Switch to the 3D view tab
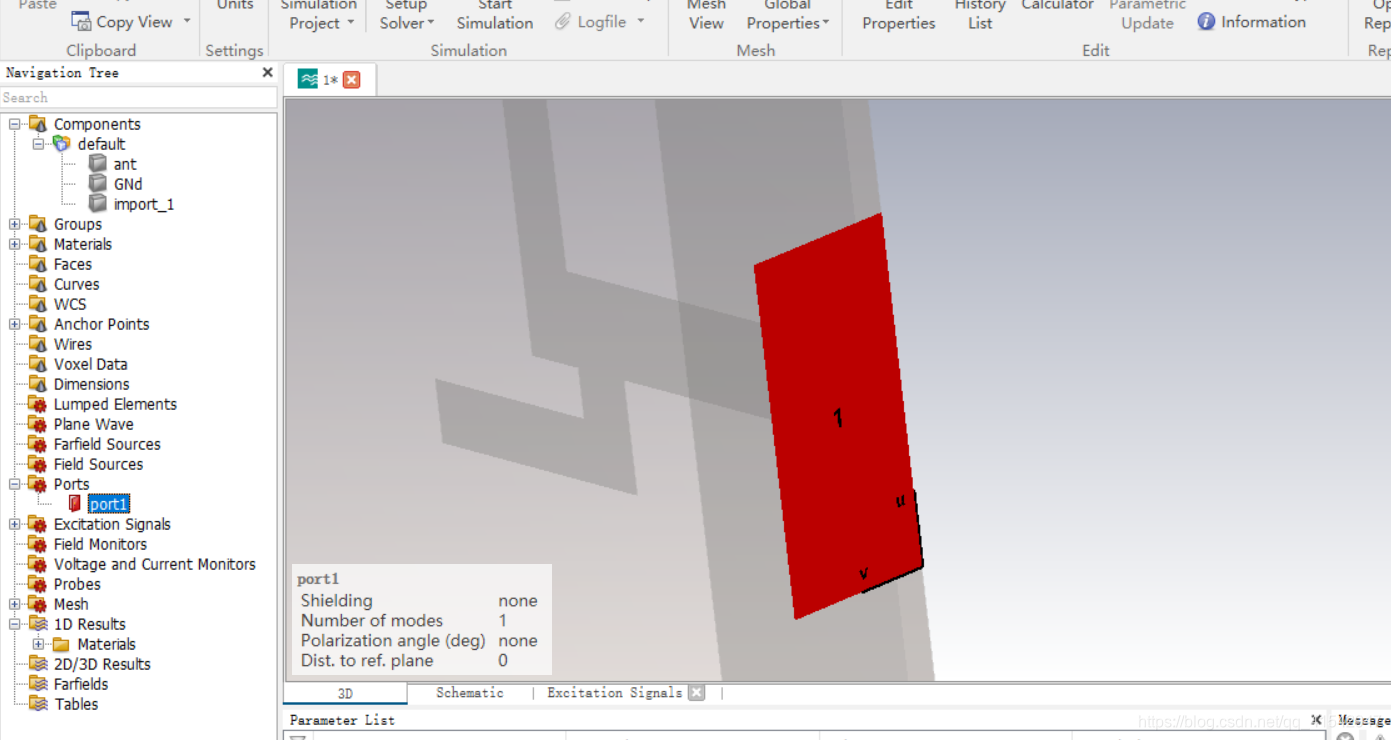1391x740 pixels. point(345,693)
